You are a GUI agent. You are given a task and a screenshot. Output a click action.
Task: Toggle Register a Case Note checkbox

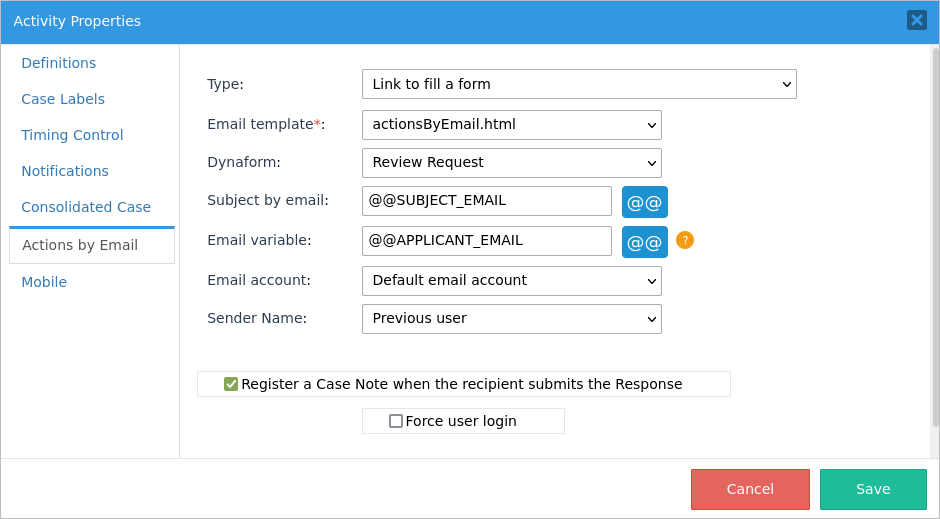coord(231,384)
